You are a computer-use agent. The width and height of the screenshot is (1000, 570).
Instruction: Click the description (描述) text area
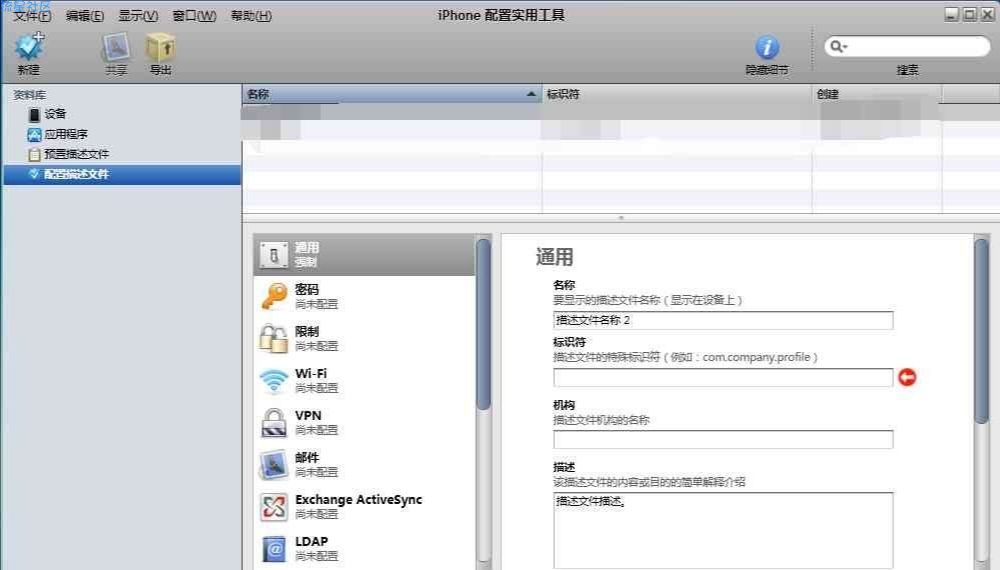[x=723, y=530]
